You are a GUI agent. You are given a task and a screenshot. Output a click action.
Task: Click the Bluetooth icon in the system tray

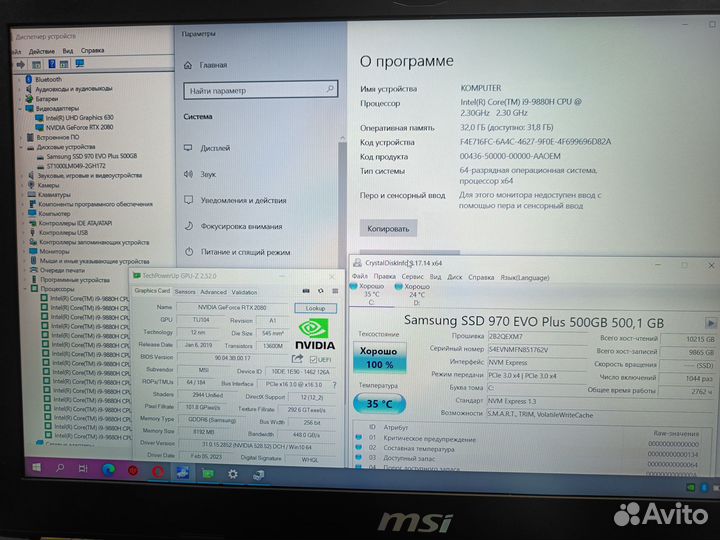click(704, 487)
